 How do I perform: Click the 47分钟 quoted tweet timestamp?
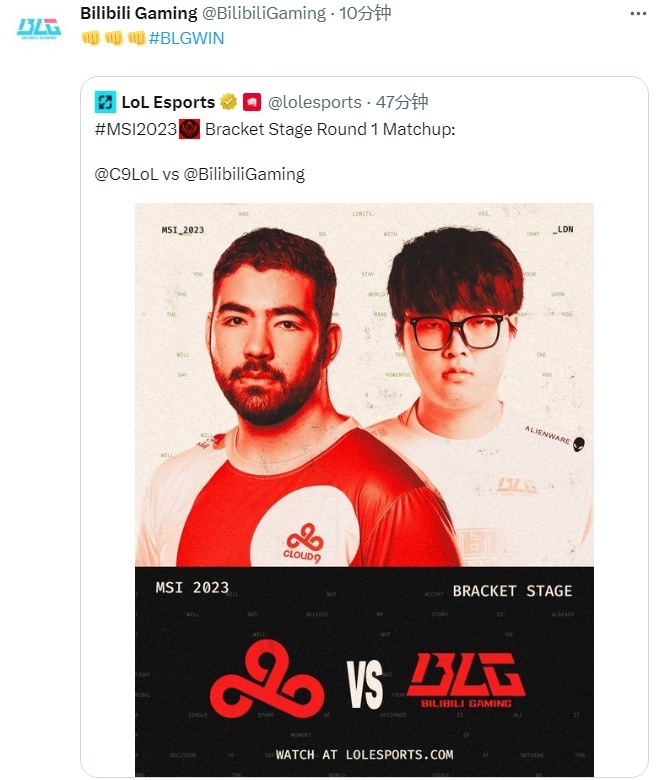pyautogui.click(x=402, y=102)
